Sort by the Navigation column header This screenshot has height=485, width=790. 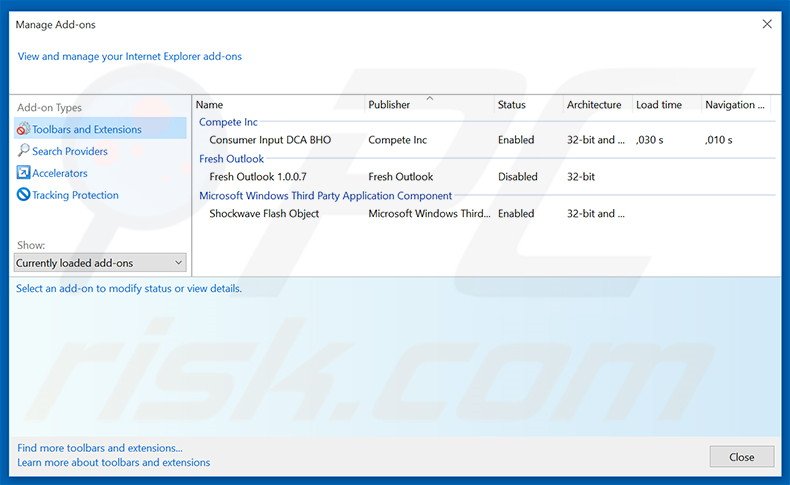(x=736, y=105)
